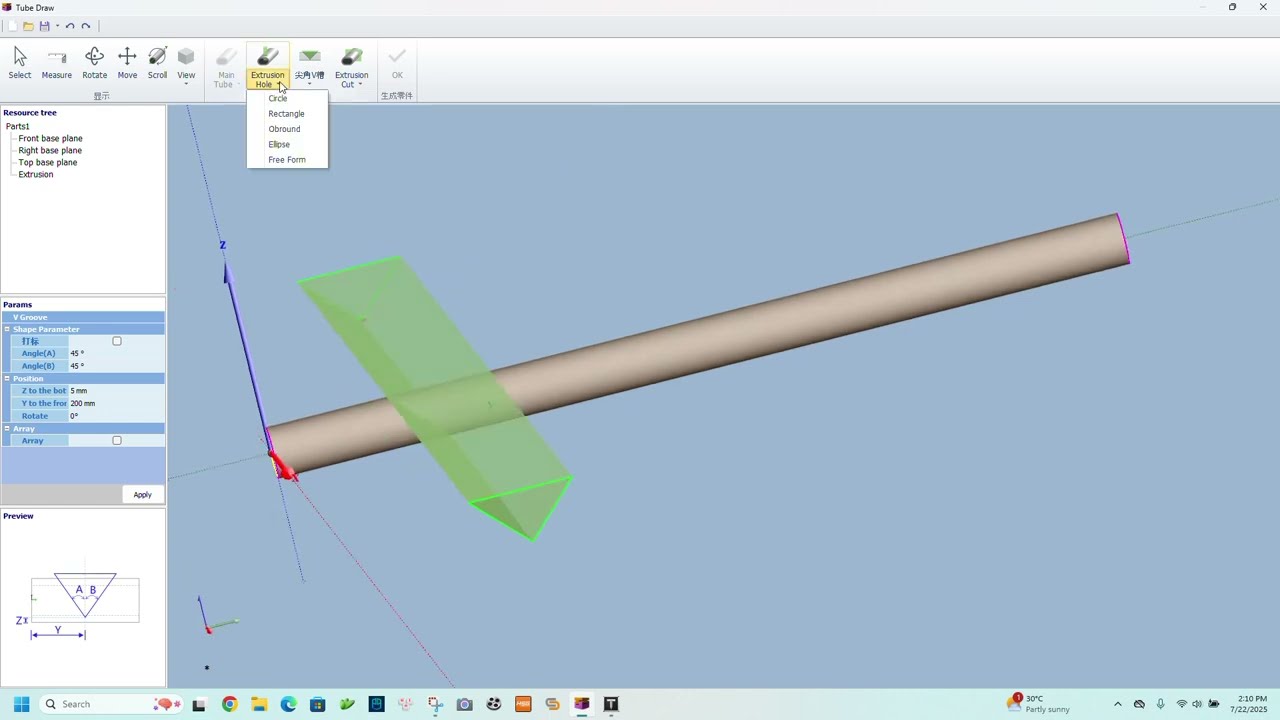Edit the Y to the front value 200 mm
Screen dimensions: 1280x720
click(116, 403)
